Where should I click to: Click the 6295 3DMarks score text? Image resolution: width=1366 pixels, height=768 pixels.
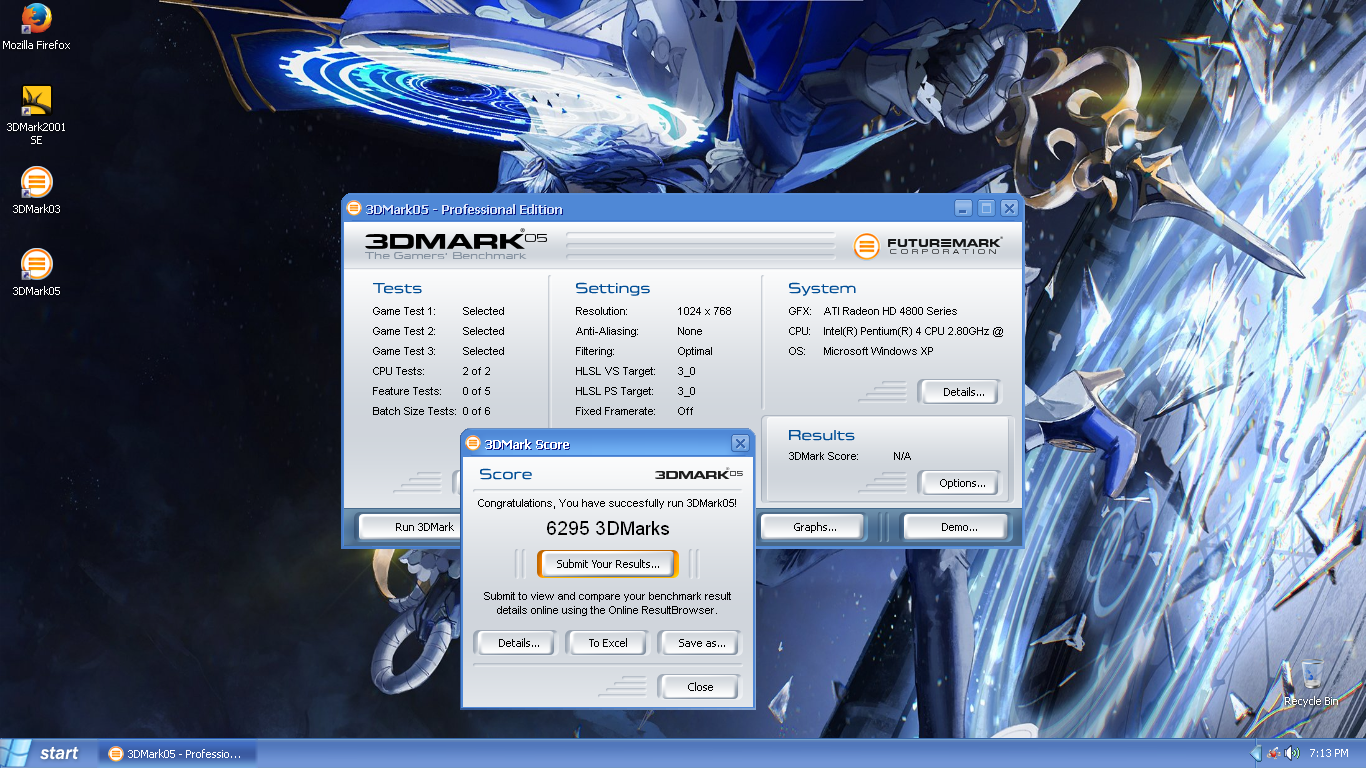pyautogui.click(x=608, y=528)
